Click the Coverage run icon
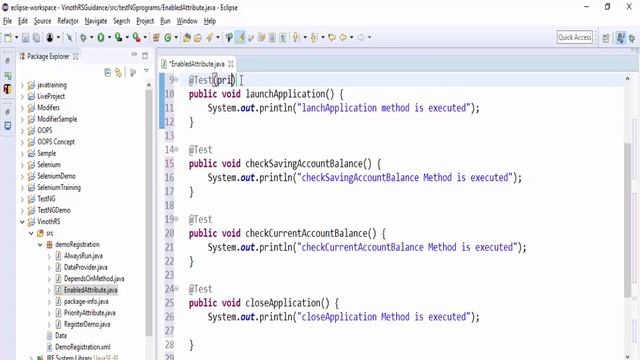 [118, 38]
